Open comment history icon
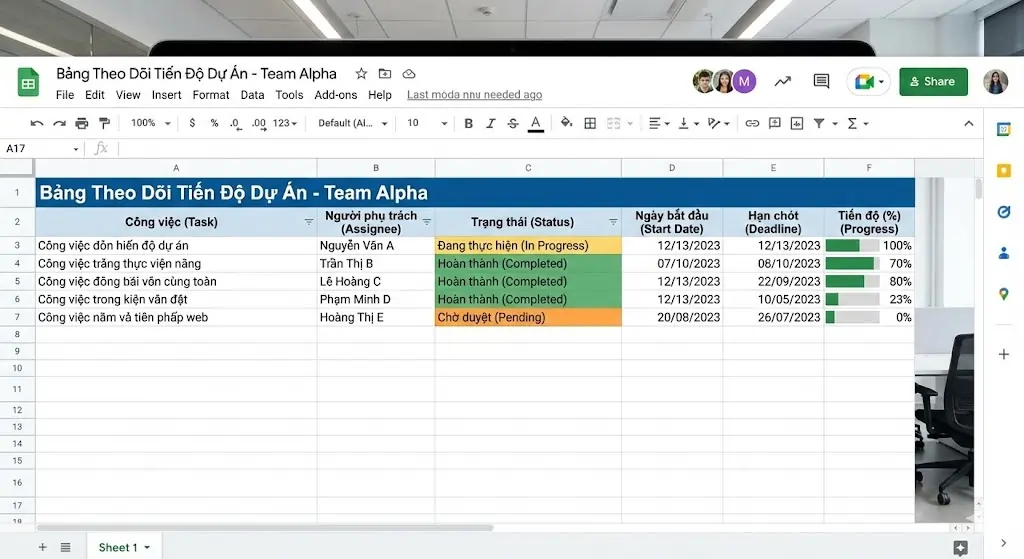Image resolution: width=1024 pixels, height=559 pixels. coord(821,82)
